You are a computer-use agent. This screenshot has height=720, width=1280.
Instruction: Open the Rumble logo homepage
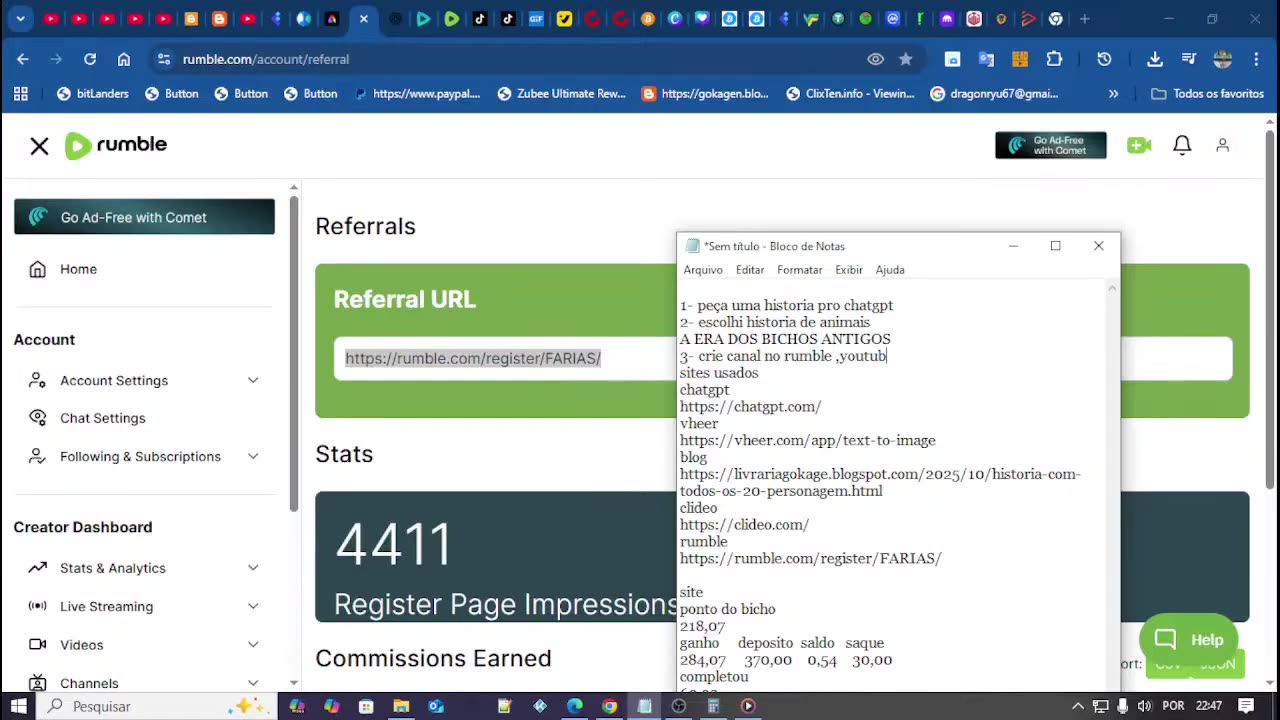click(116, 145)
